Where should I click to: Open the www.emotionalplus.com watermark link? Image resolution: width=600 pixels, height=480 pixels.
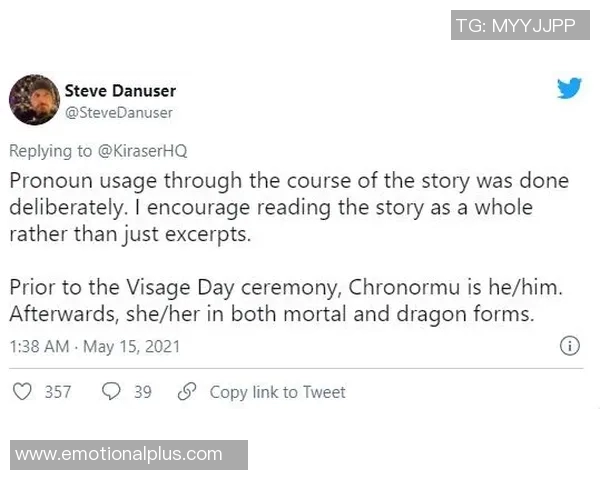[x=119, y=454]
